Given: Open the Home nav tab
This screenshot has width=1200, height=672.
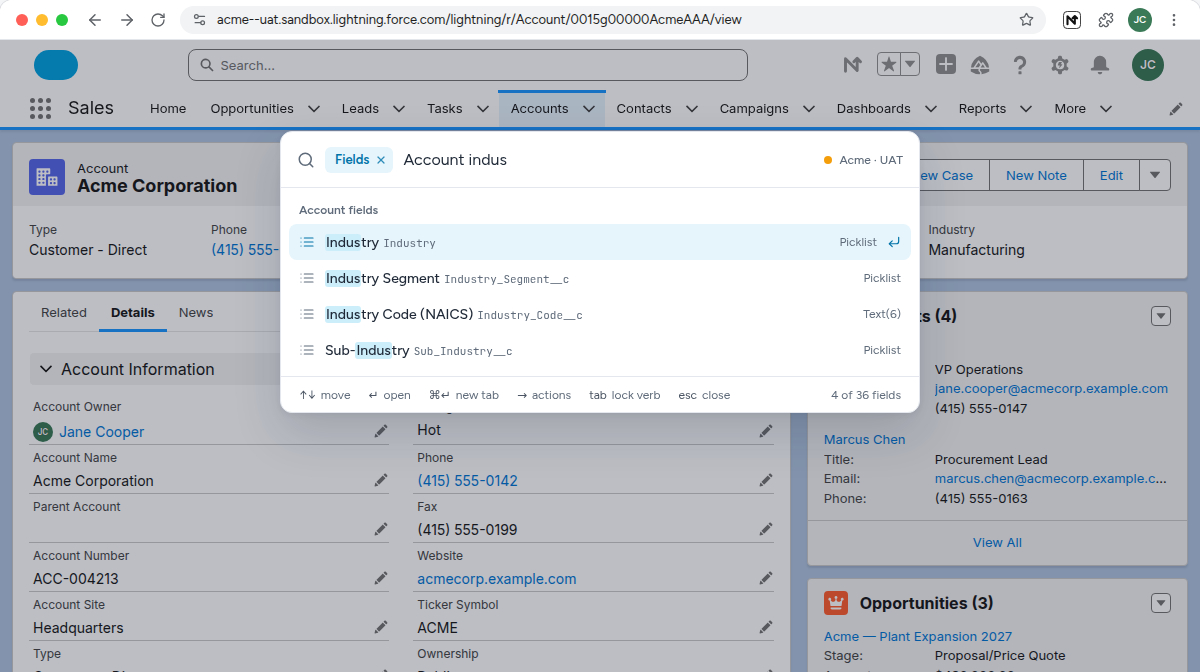Looking at the screenshot, I should pos(168,108).
